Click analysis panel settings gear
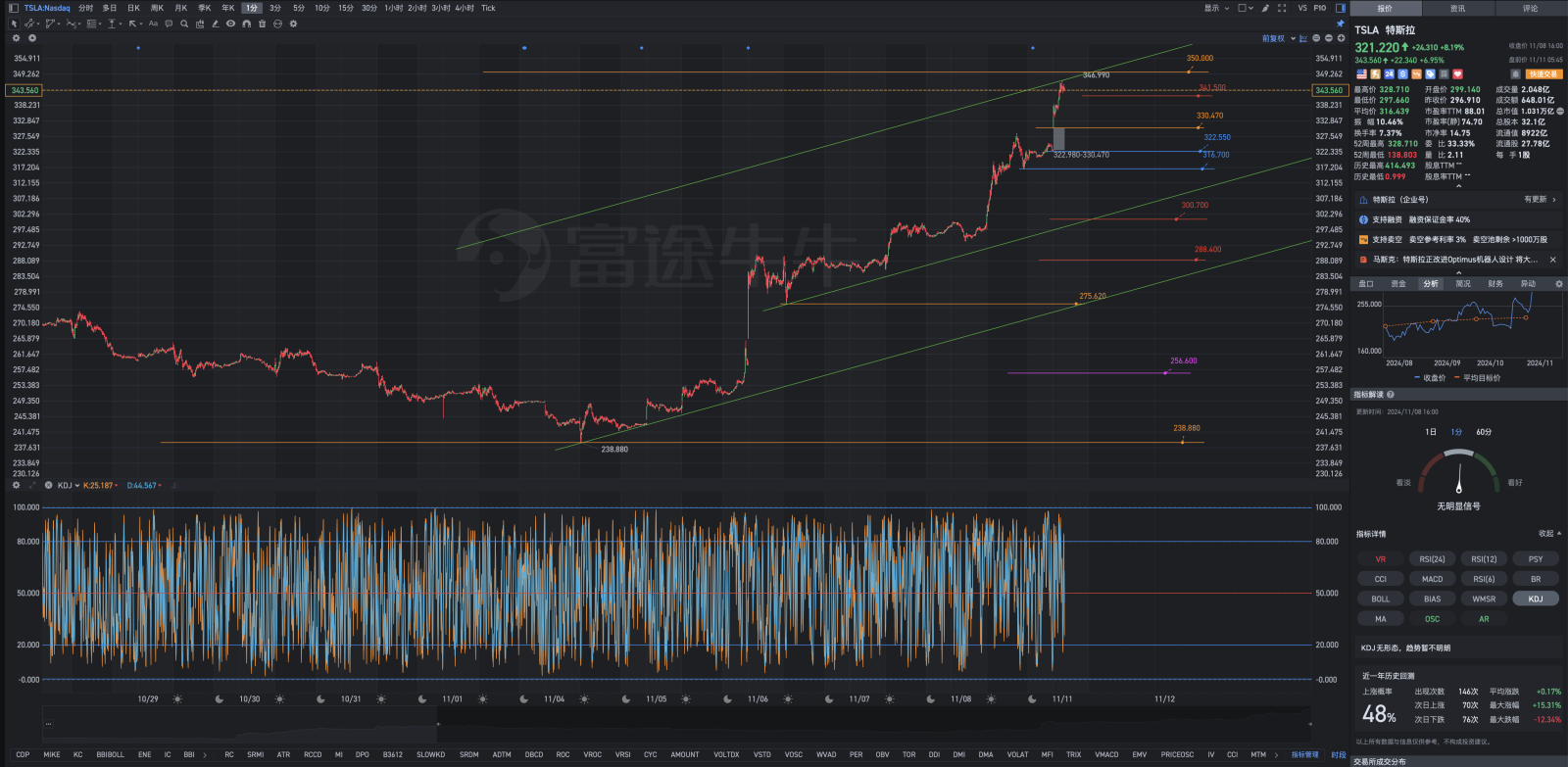This screenshot has height=767, width=1568. [x=1559, y=284]
